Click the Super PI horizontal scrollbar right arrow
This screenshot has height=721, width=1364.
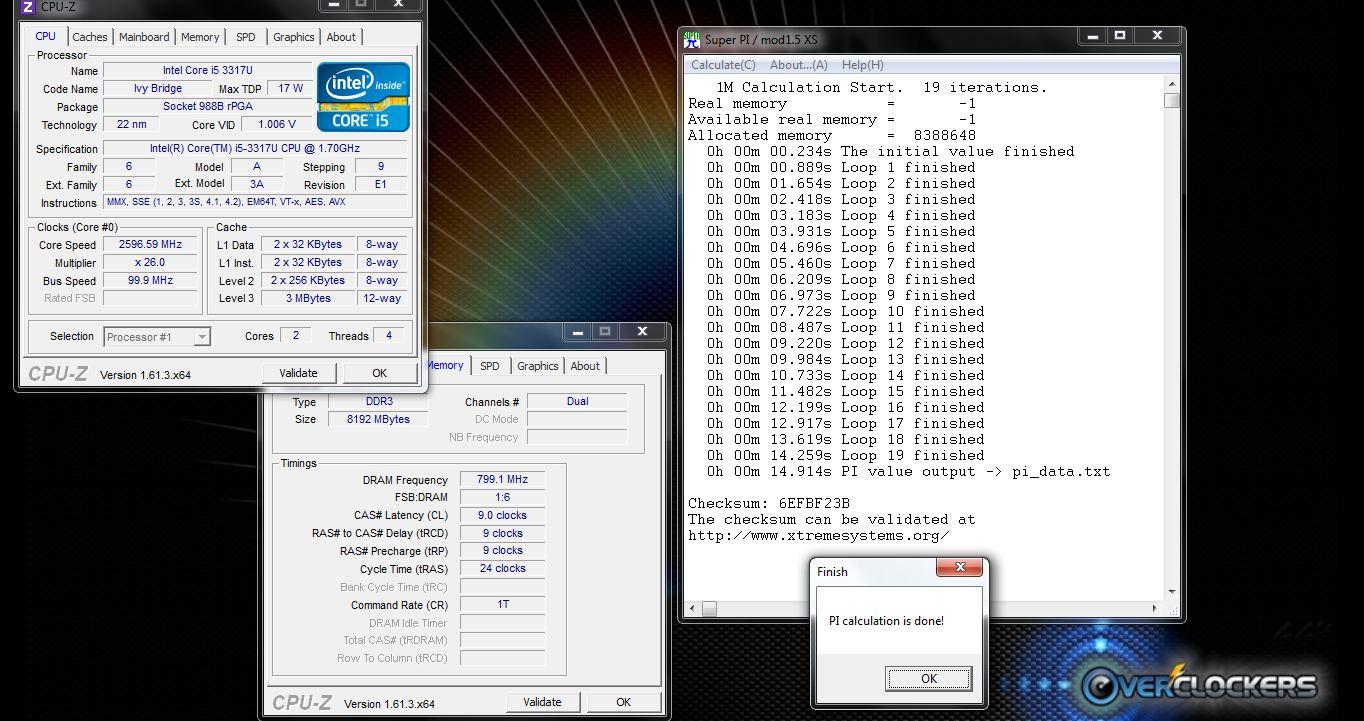click(x=1156, y=608)
